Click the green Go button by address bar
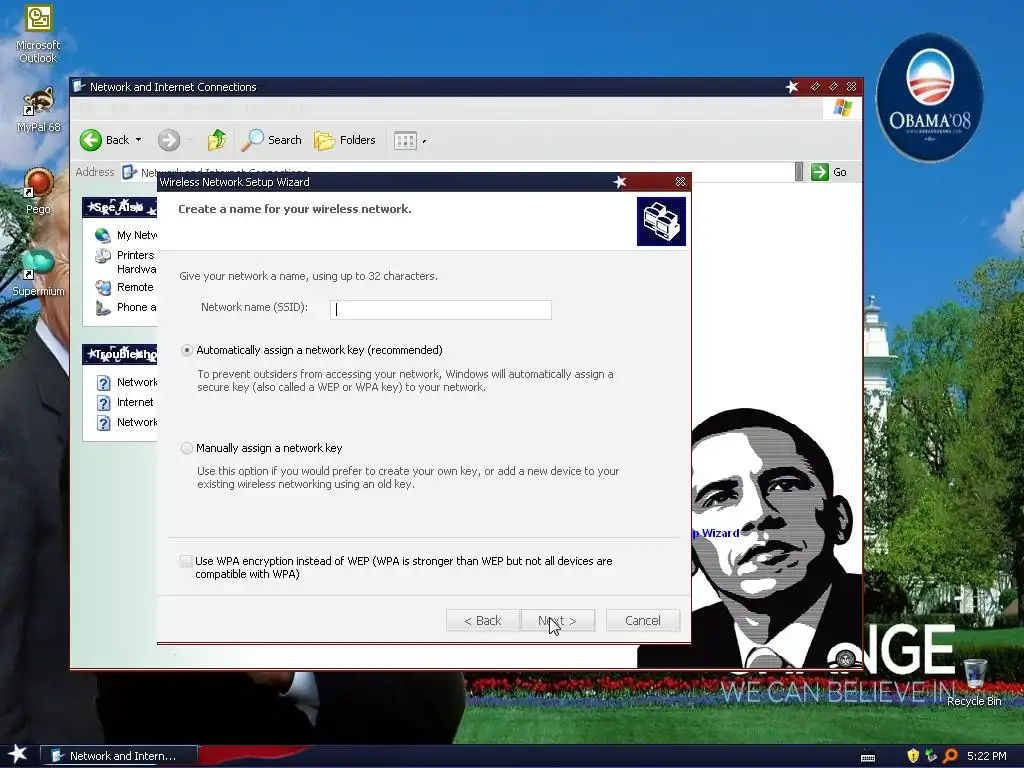This screenshot has height=768, width=1024. pos(829,172)
